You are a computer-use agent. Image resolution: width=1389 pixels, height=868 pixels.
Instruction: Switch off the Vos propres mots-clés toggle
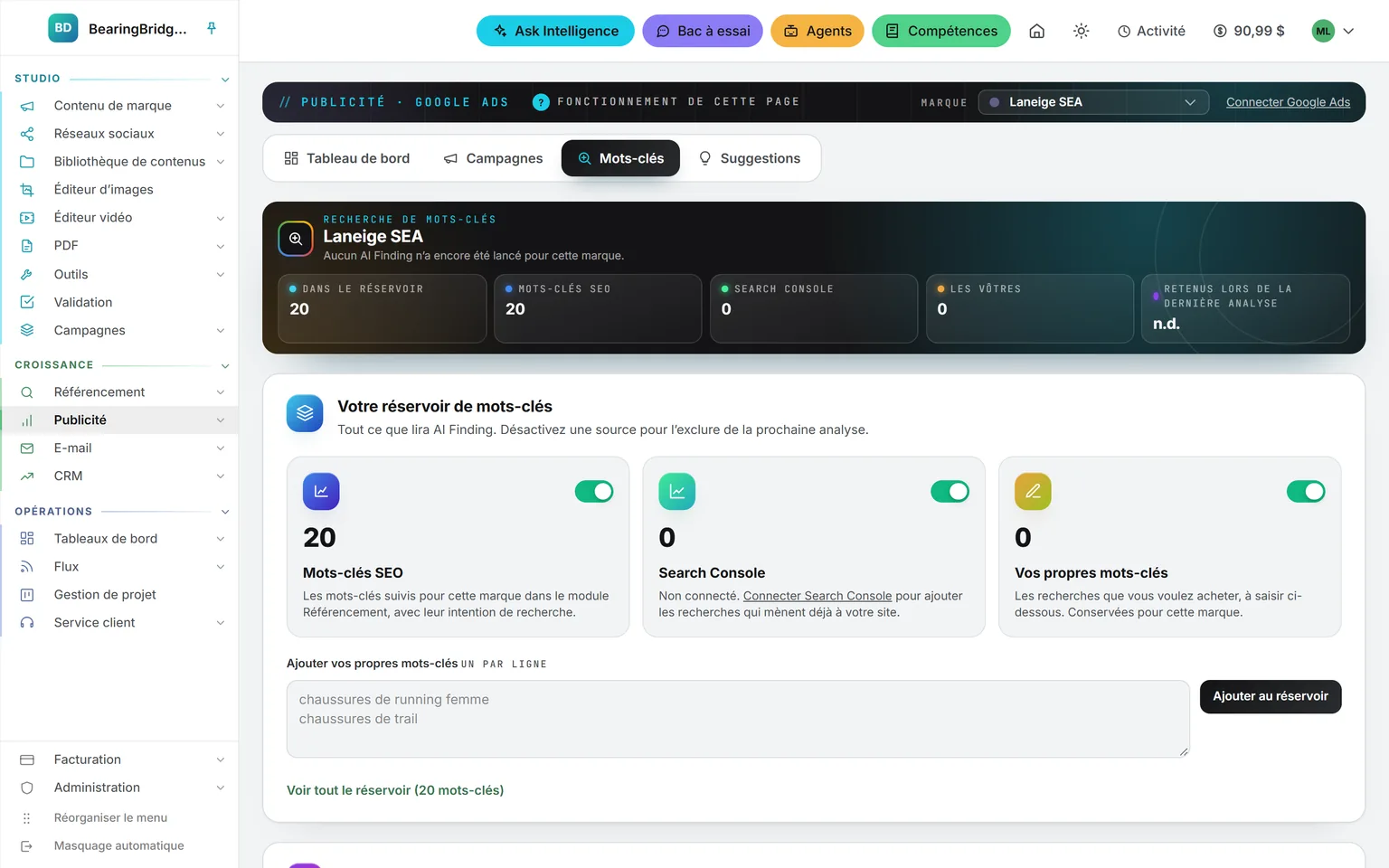(1306, 492)
